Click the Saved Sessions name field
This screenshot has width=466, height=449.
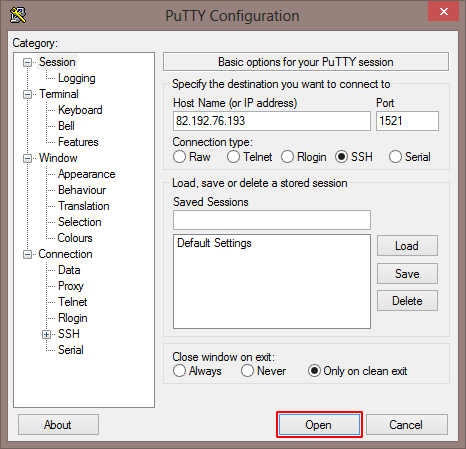click(x=272, y=220)
